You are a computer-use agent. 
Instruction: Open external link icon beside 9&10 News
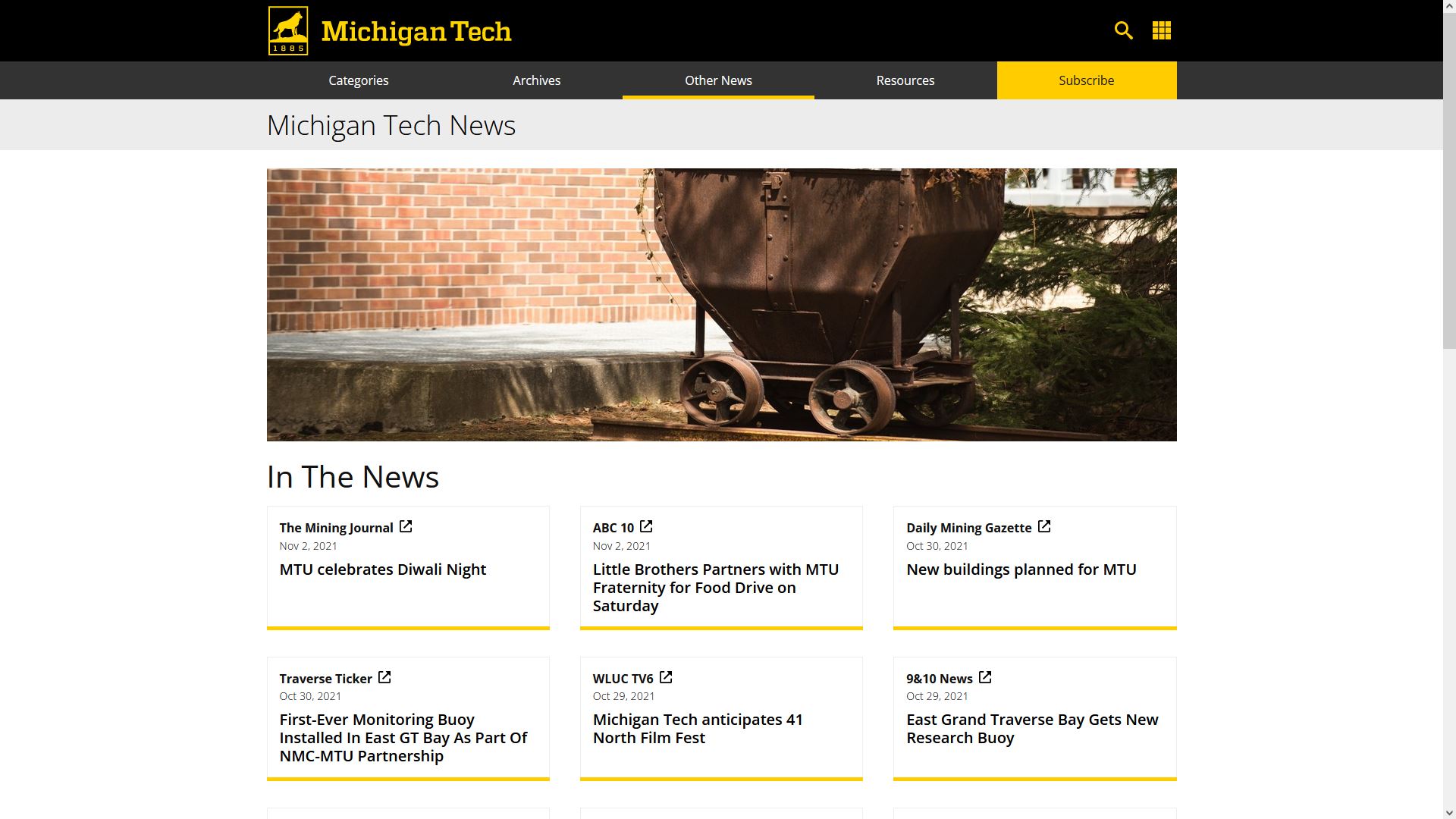pyautogui.click(x=985, y=677)
